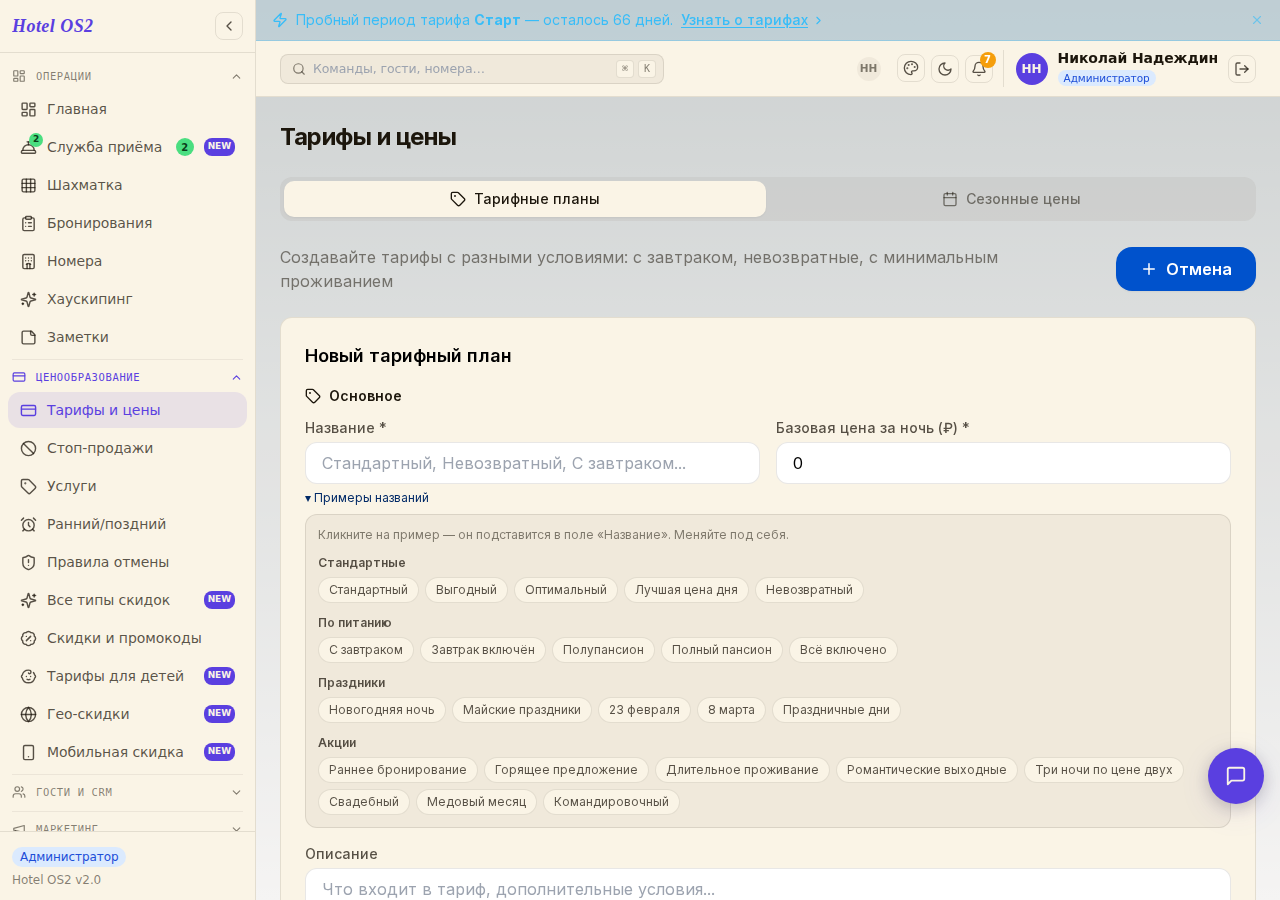Pick the Горящее предложение chip
Image resolution: width=1280 pixels, height=900 pixels.
pos(566,770)
